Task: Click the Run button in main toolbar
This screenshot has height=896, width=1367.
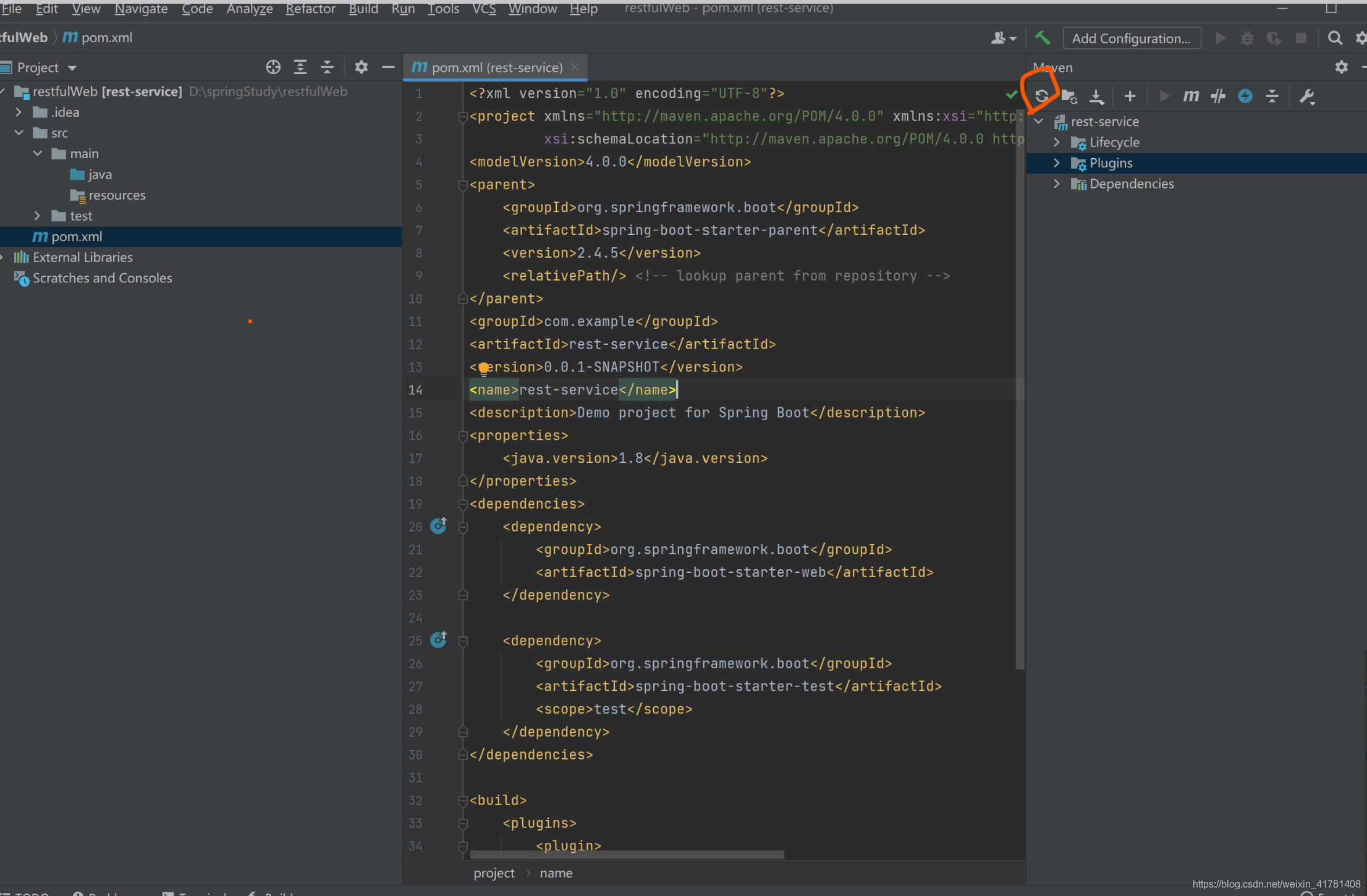Action: pyautogui.click(x=1221, y=38)
